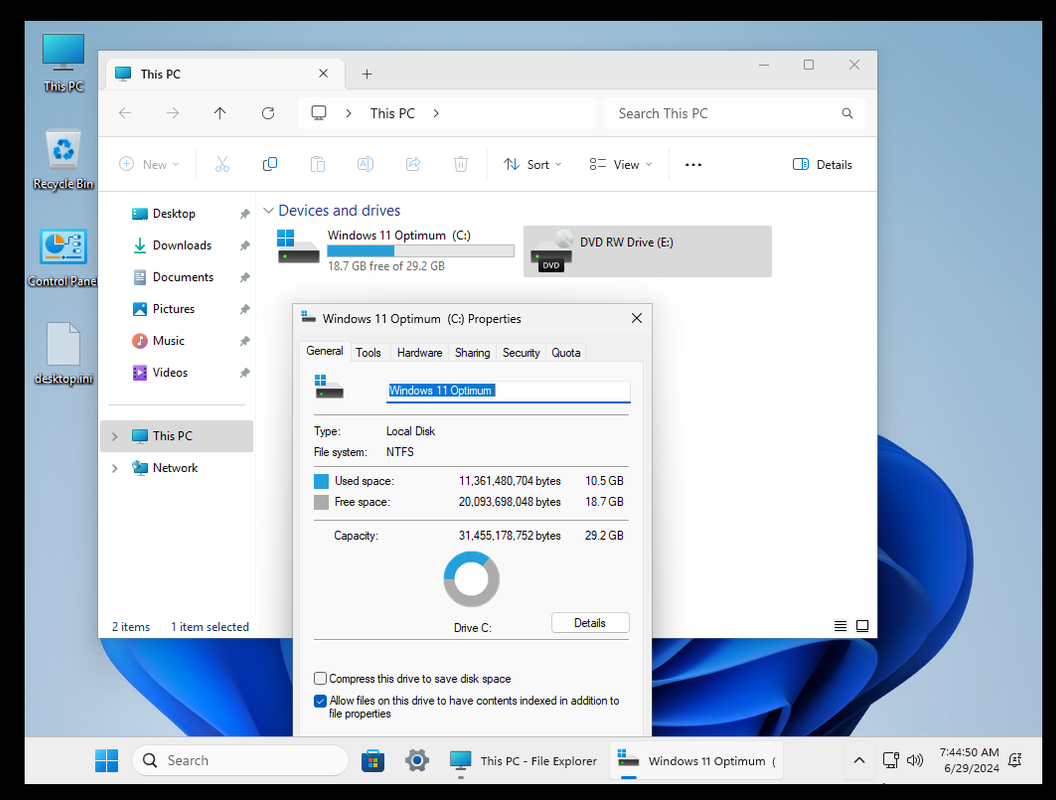Image resolution: width=1056 pixels, height=800 pixels.
Task: Open the See more ellipsis menu
Action: point(693,164)
